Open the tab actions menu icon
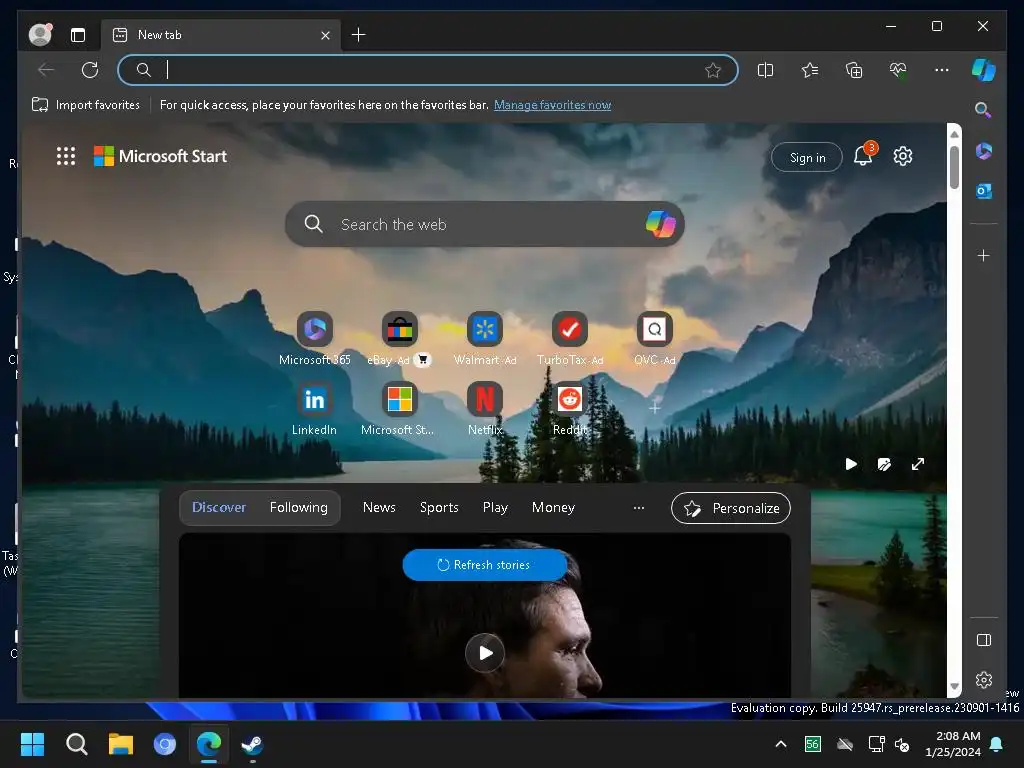The image size is (1024, 768). tap(78, 35)
